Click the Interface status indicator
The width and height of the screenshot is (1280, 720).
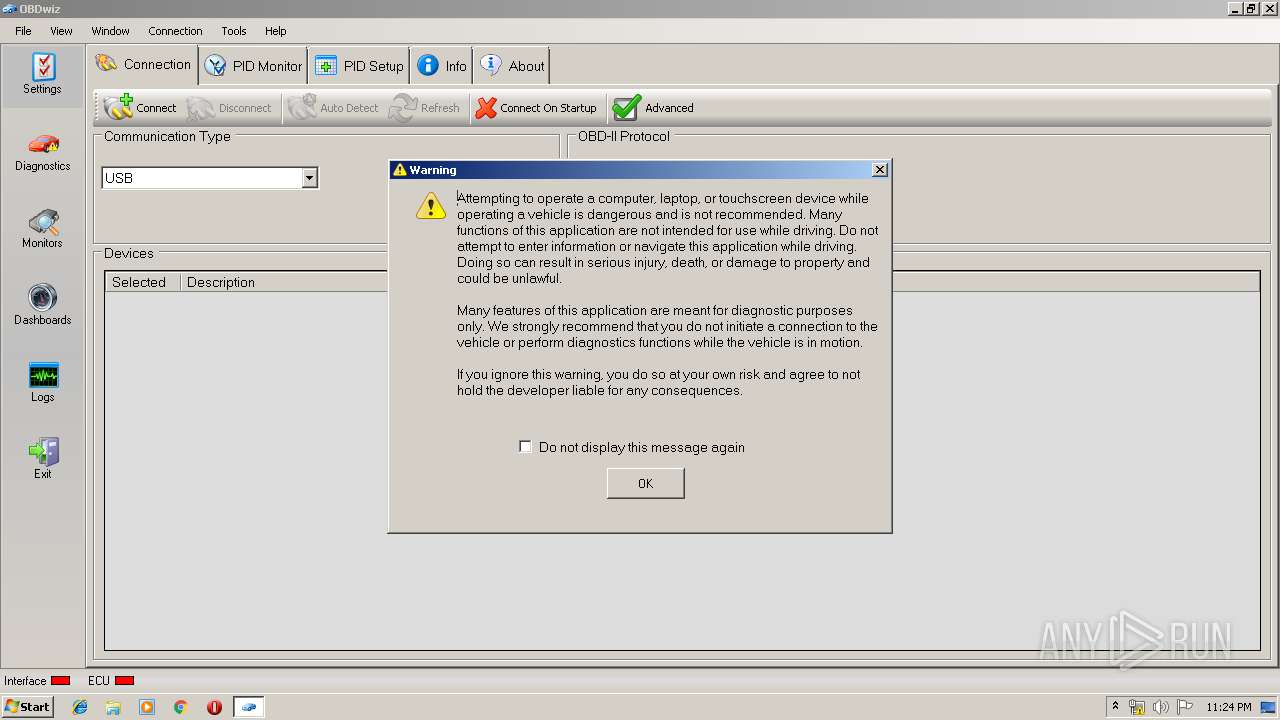coord(60,681)
